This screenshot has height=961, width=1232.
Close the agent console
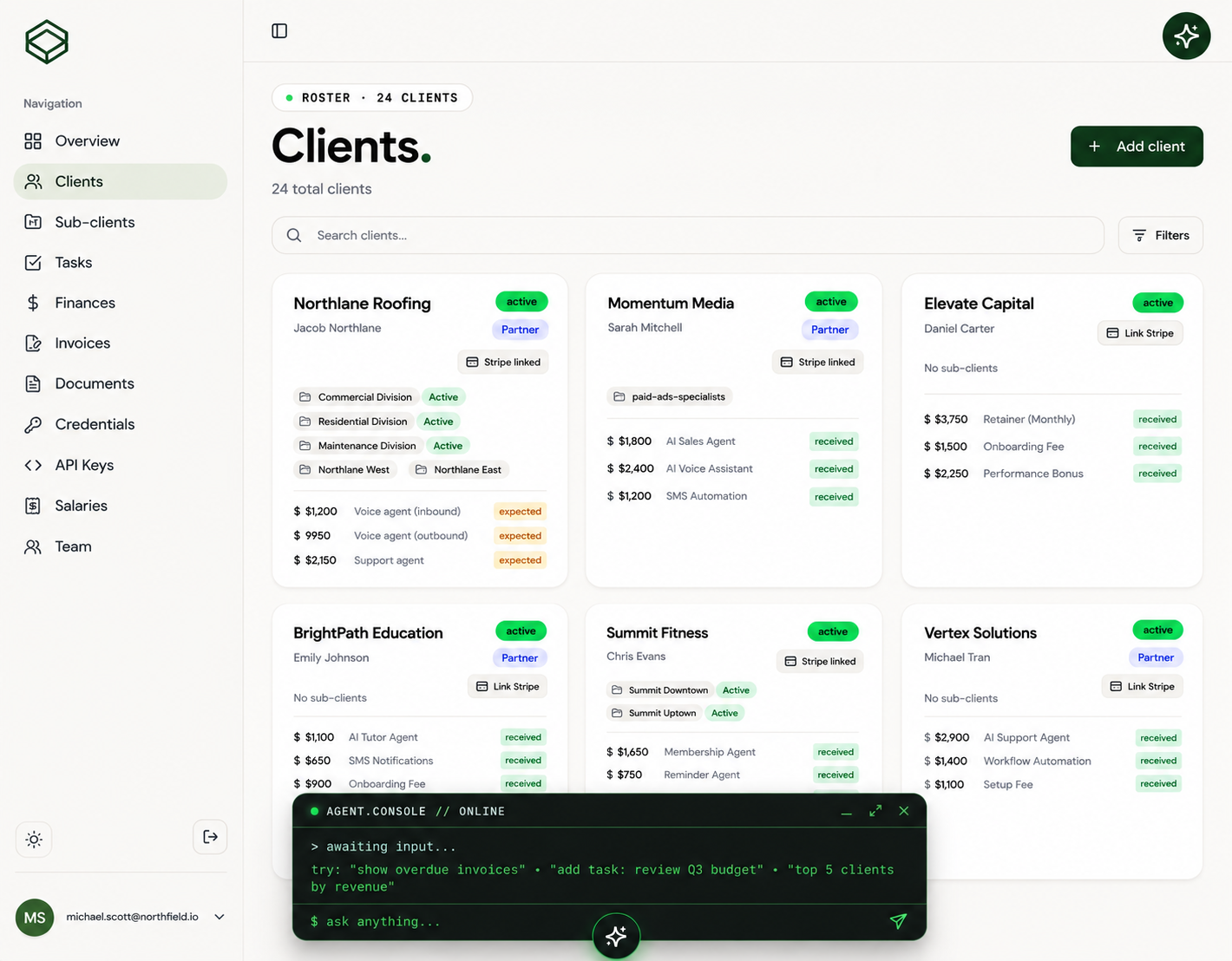(904, 811)
